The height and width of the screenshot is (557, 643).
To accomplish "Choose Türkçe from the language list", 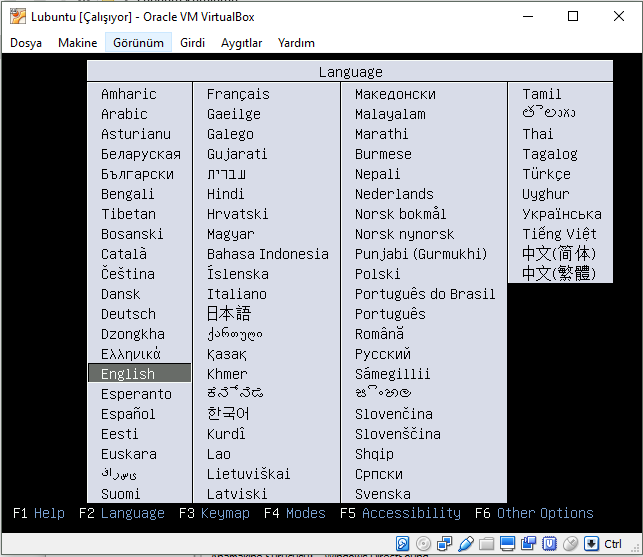I will (546, 174).
